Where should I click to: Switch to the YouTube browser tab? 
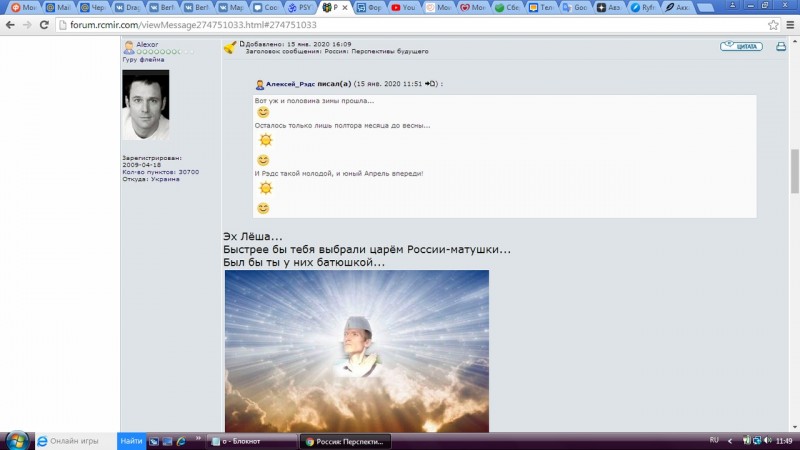point(403,7)
